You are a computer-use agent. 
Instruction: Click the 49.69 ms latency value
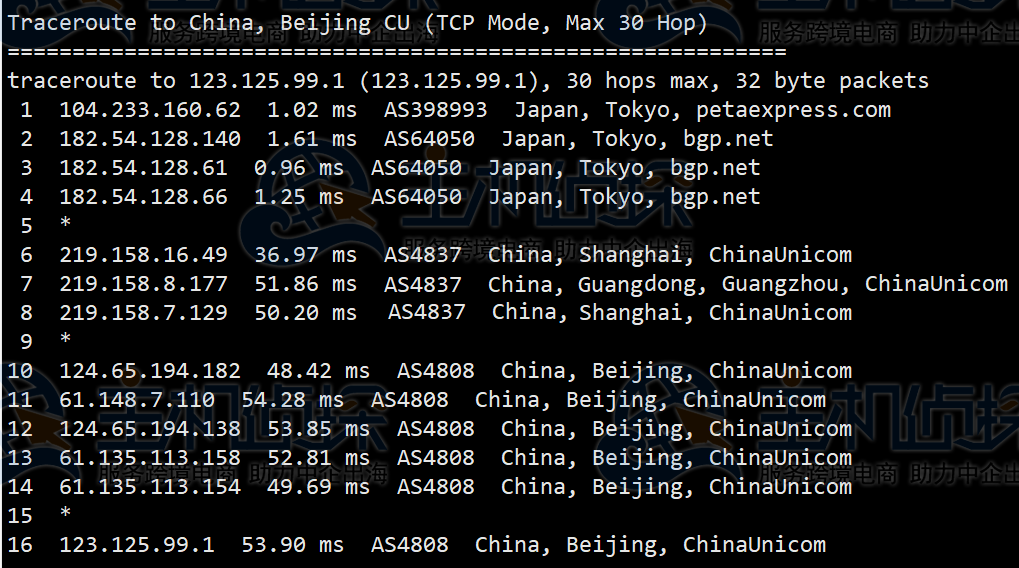click(318, 487)
